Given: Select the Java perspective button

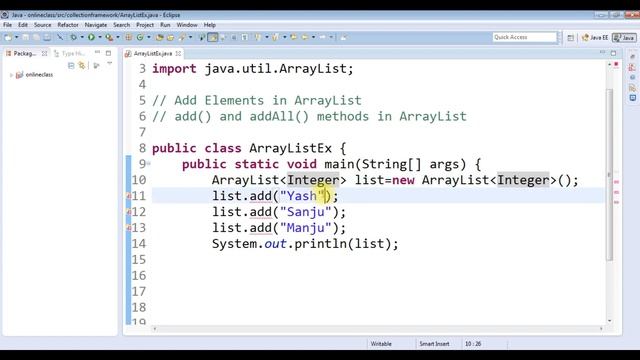Looking at the screenshot, I should click(624, 38).
